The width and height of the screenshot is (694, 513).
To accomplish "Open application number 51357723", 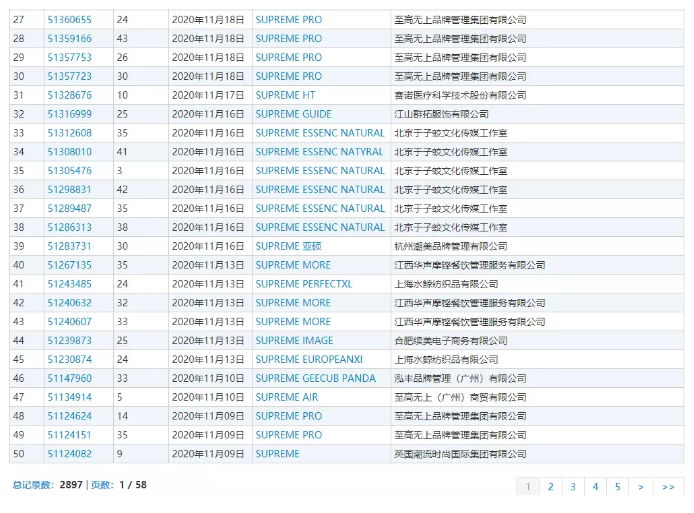I will pyautogui.click(x=69, y=77).
